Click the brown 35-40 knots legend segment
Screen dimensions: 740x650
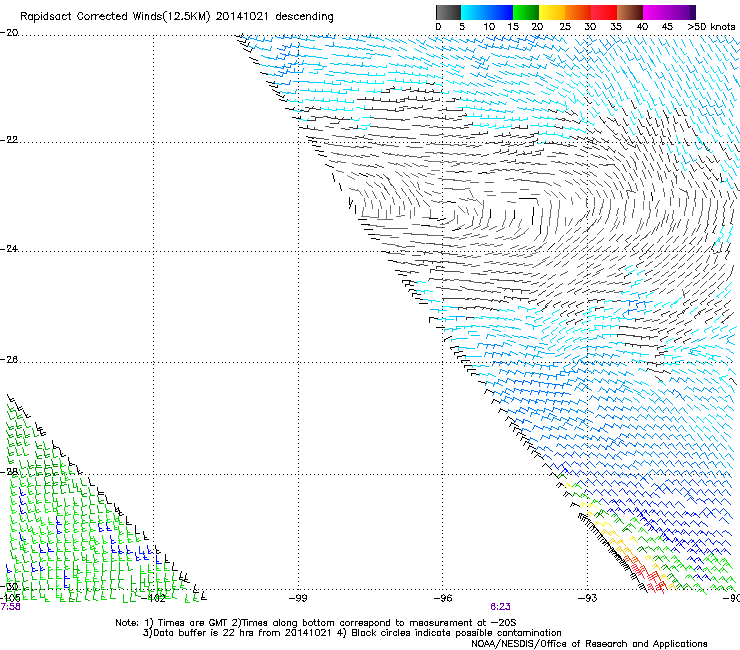[630, 12]
